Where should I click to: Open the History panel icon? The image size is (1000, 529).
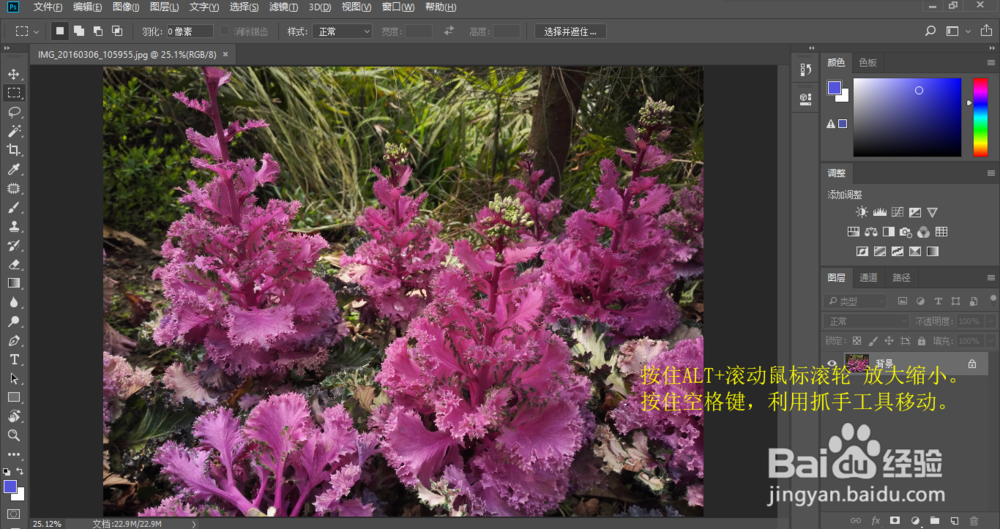805,70
